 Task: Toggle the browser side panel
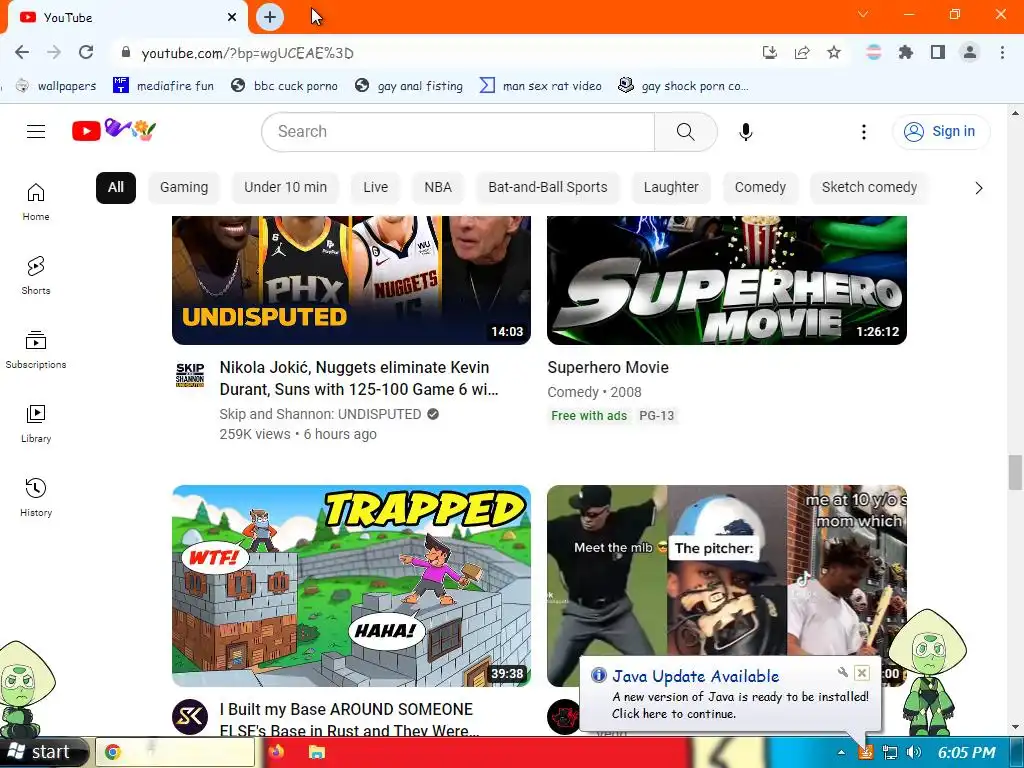938,52
